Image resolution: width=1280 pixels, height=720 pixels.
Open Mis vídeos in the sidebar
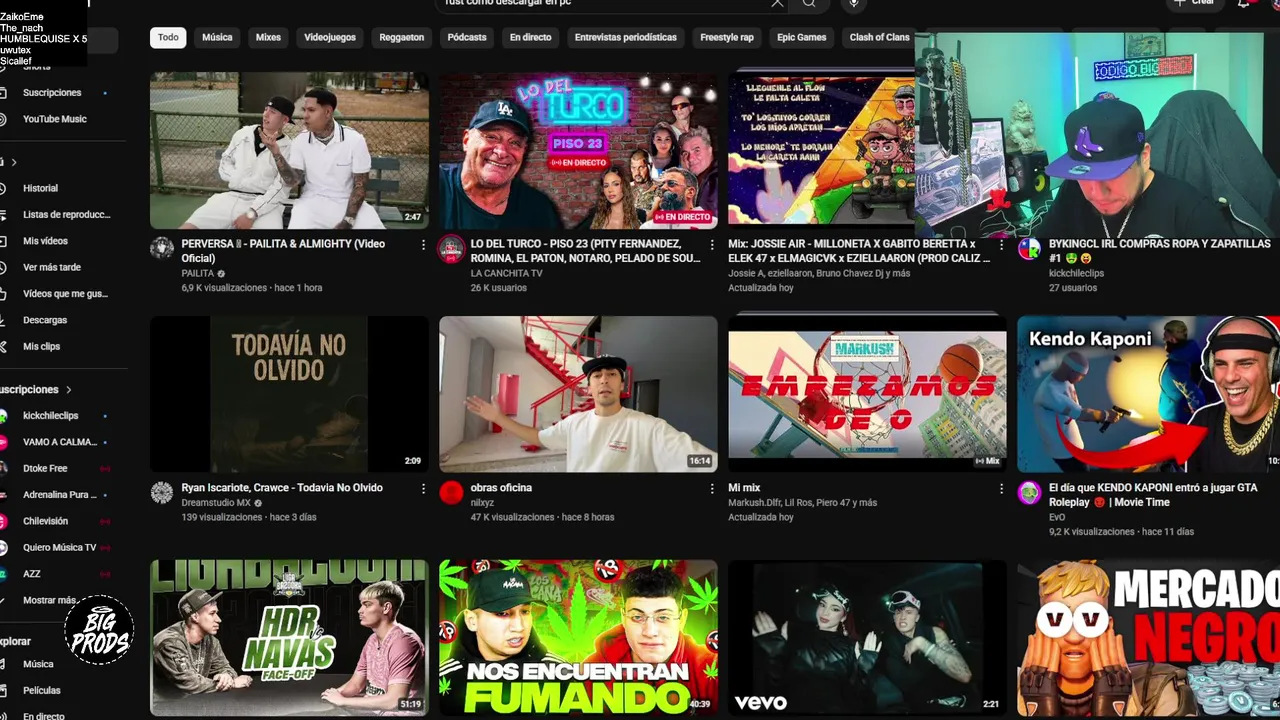pyautogui.click(x=45, y=241)
